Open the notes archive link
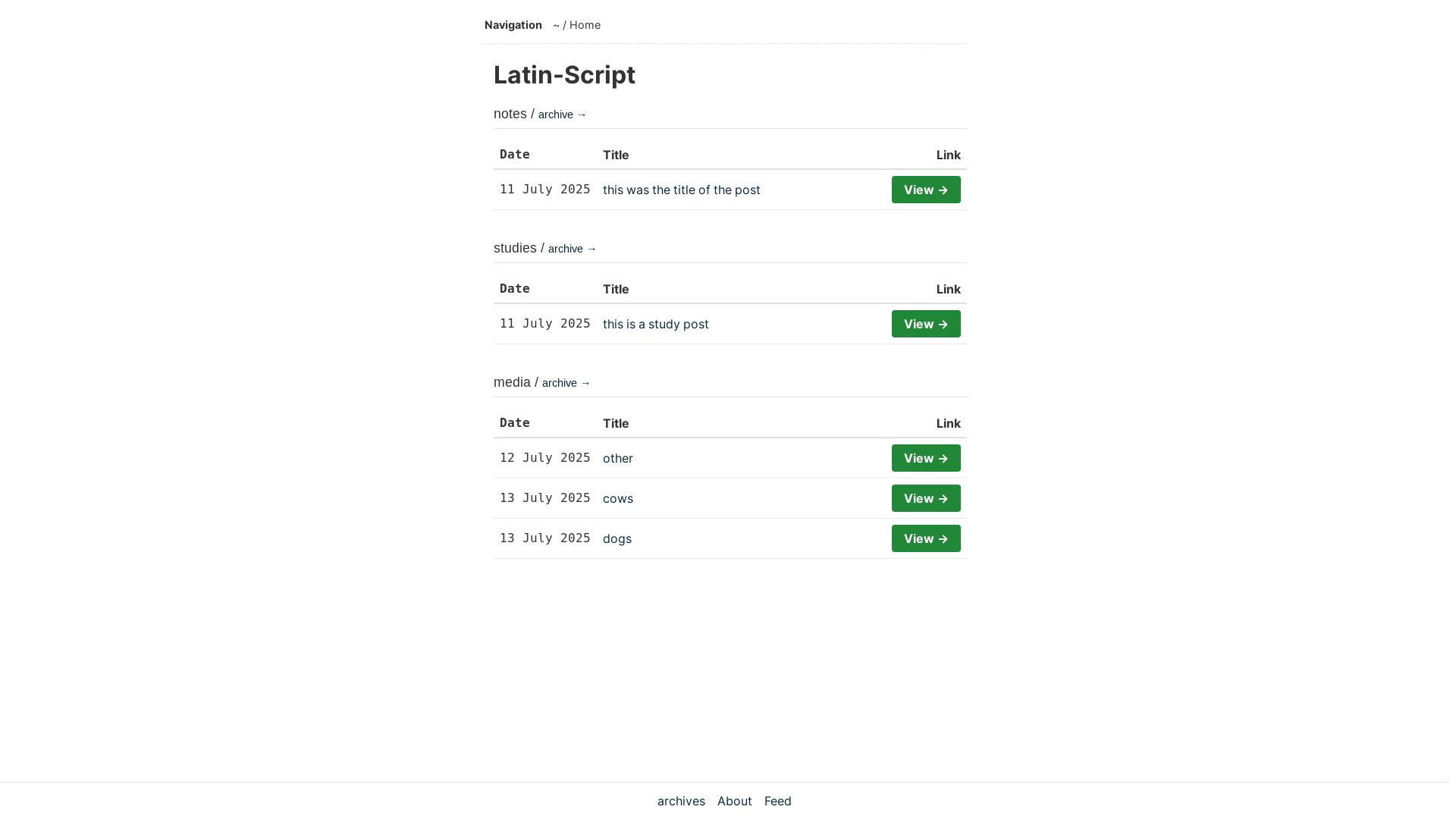This screenshot has height=819, width=1456. (562, 115)
